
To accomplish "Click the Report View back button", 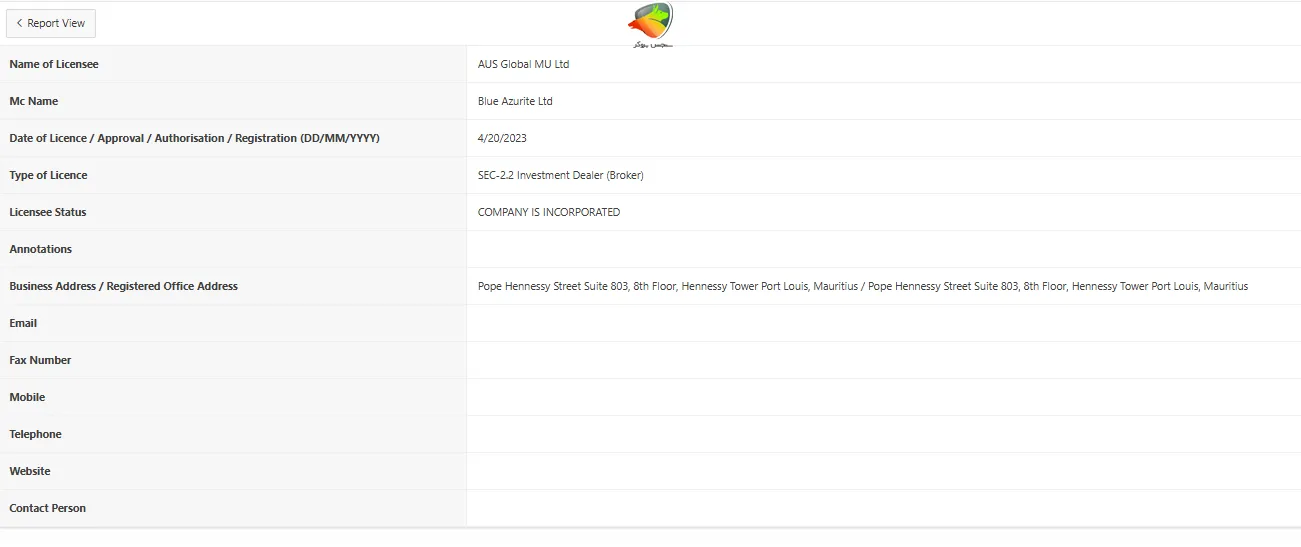I will click(x=51, y=23).
